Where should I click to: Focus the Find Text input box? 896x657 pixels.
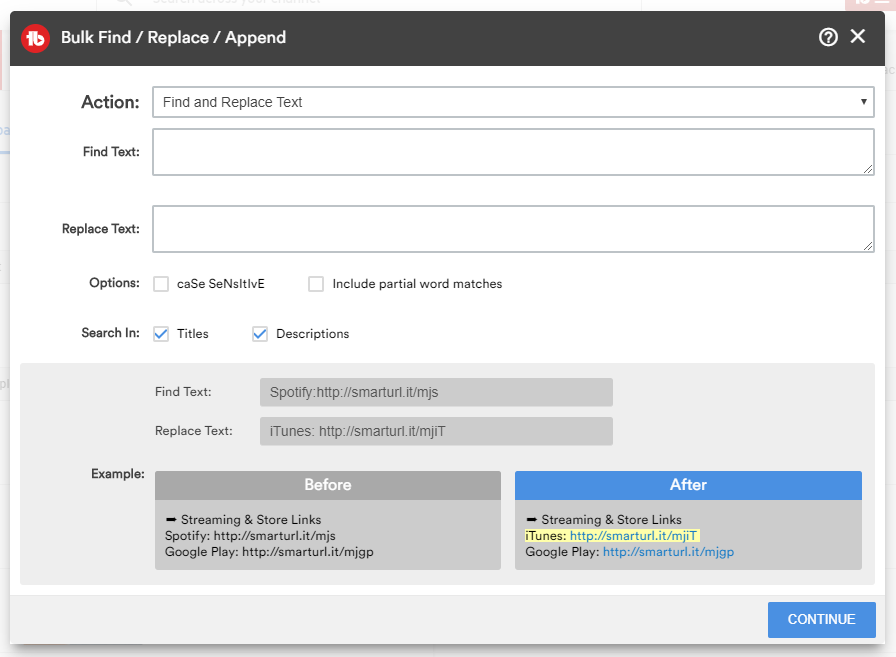[x=513, y=152]
